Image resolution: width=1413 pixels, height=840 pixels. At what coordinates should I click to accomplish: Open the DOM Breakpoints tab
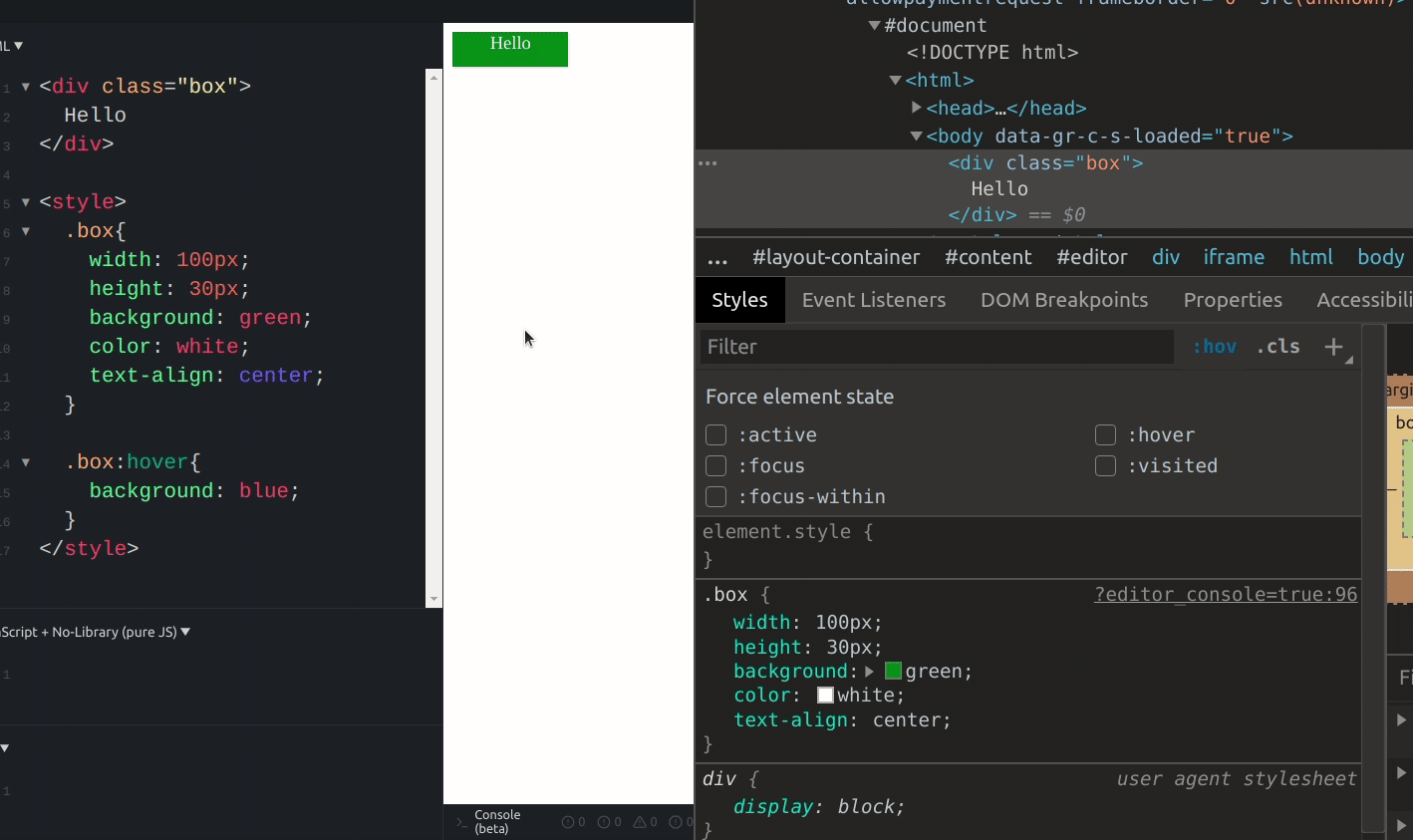[x=1064, y=300]
